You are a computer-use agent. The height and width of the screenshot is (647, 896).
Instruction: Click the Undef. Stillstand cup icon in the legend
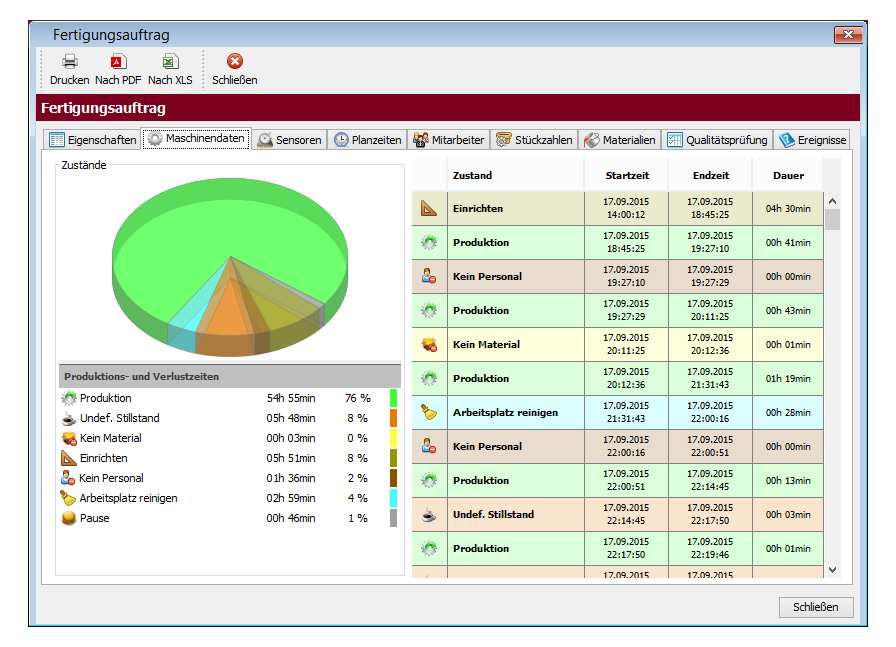pyautogui.click(x=69, y=418)
